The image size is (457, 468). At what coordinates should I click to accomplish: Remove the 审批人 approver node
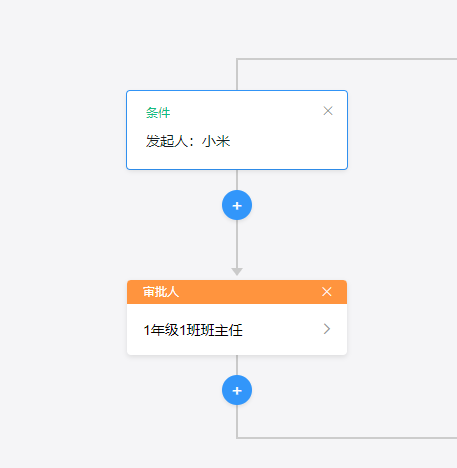click(327, 292)
